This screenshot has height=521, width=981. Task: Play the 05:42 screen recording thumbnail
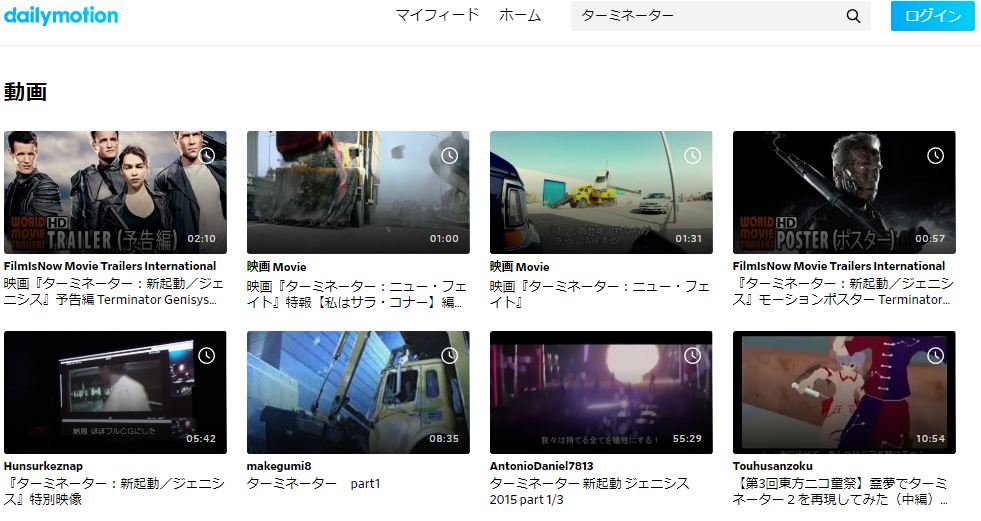click(115, 392)
